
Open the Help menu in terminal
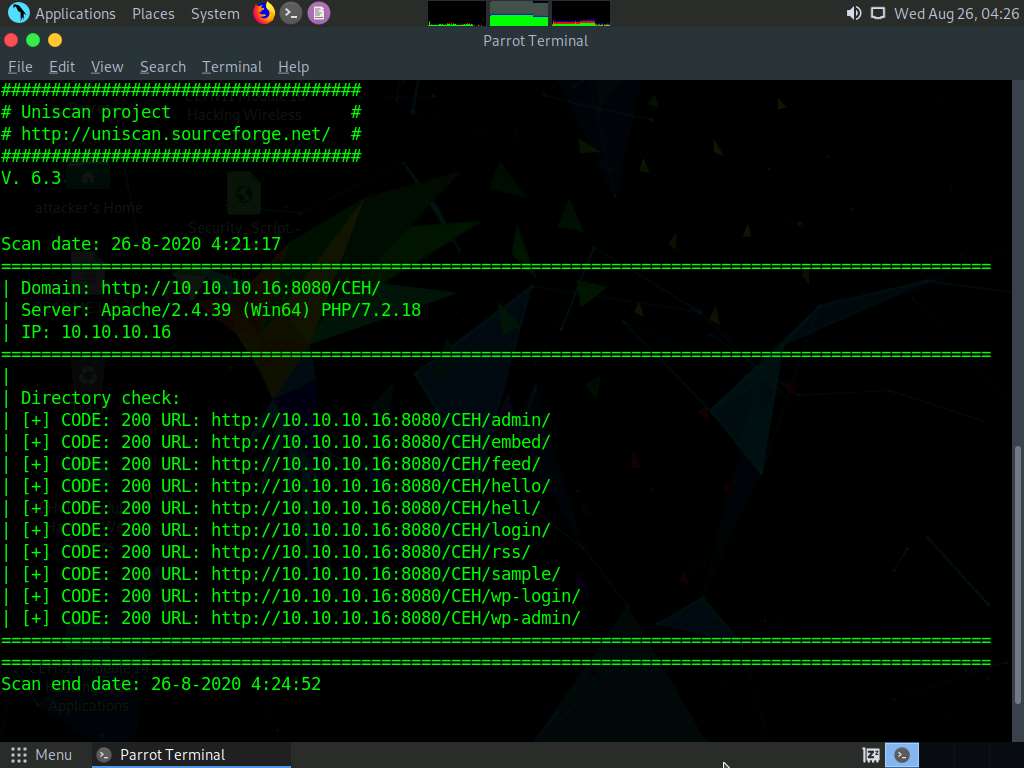[x=293, y=67]
